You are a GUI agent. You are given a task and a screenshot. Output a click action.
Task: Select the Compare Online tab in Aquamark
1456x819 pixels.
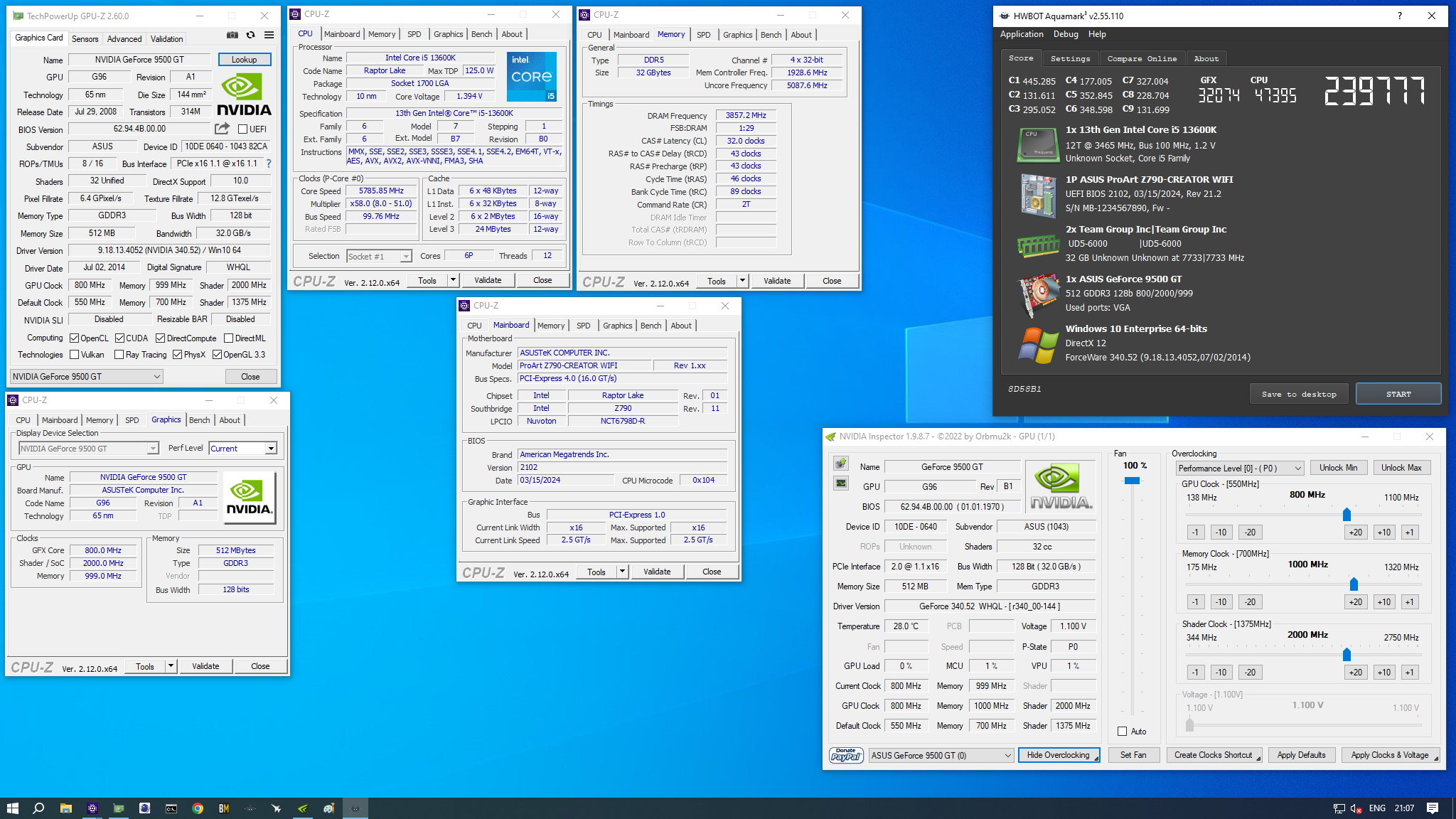[1142, 59]
